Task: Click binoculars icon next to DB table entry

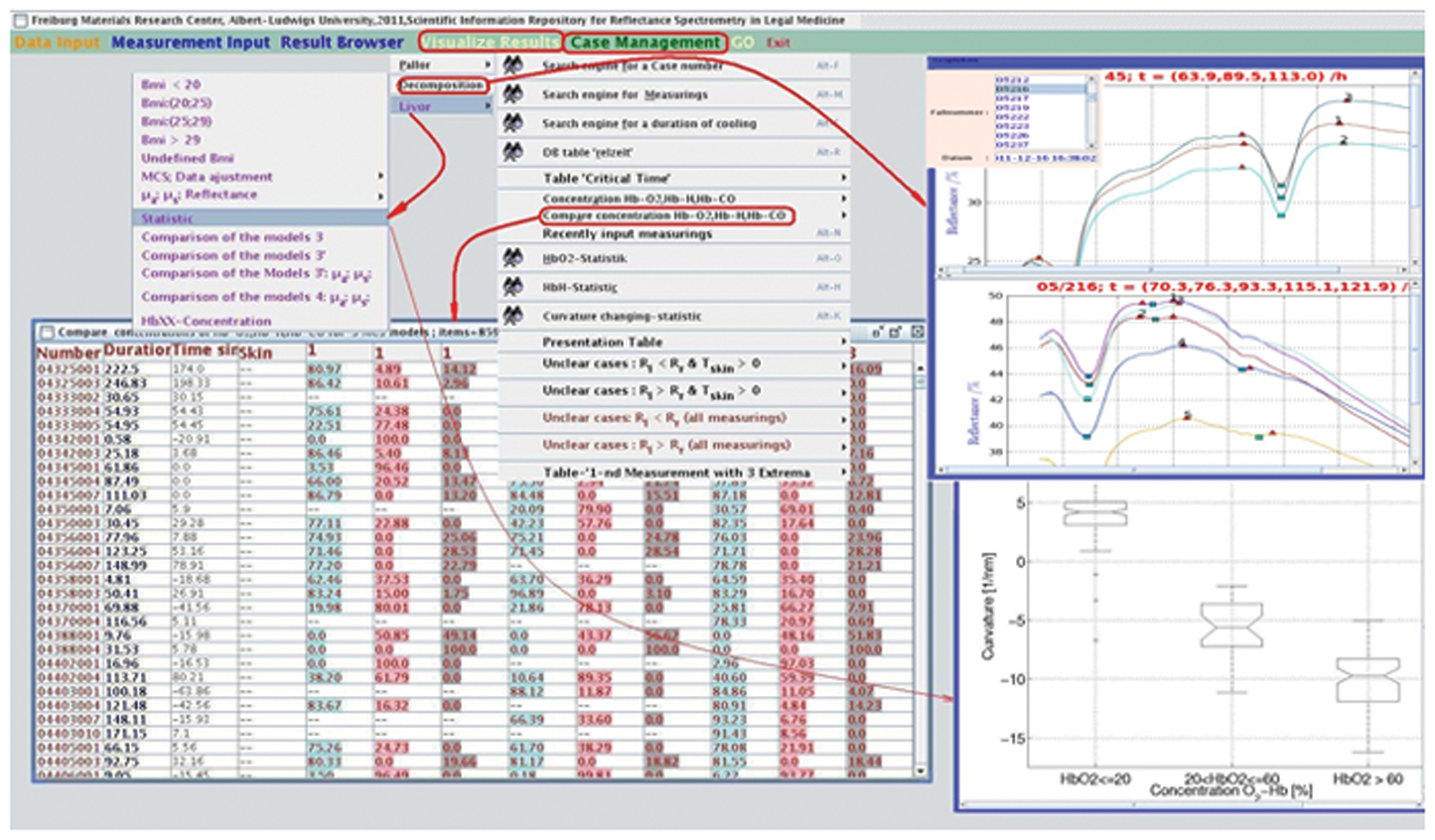Action: pos(512,151)
